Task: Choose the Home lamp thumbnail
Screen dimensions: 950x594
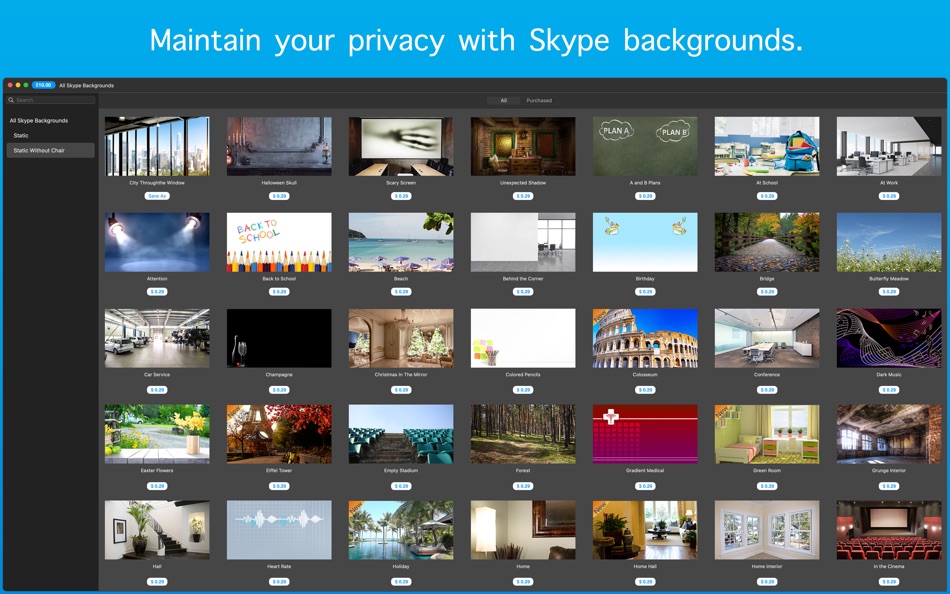Action: tap(523, 530)
